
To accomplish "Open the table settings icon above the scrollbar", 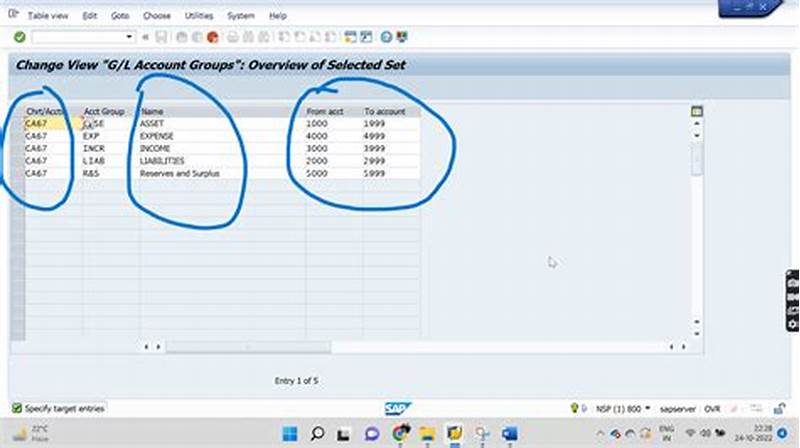I will click(x=696, y=111).
